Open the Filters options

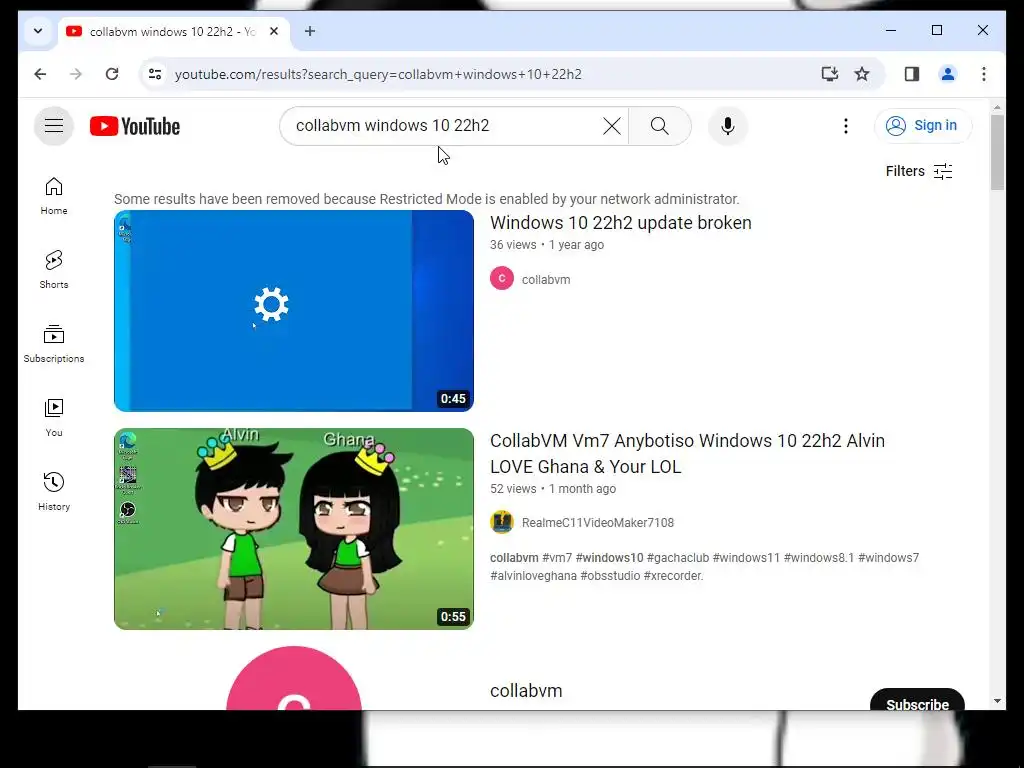tap(919, 171)
